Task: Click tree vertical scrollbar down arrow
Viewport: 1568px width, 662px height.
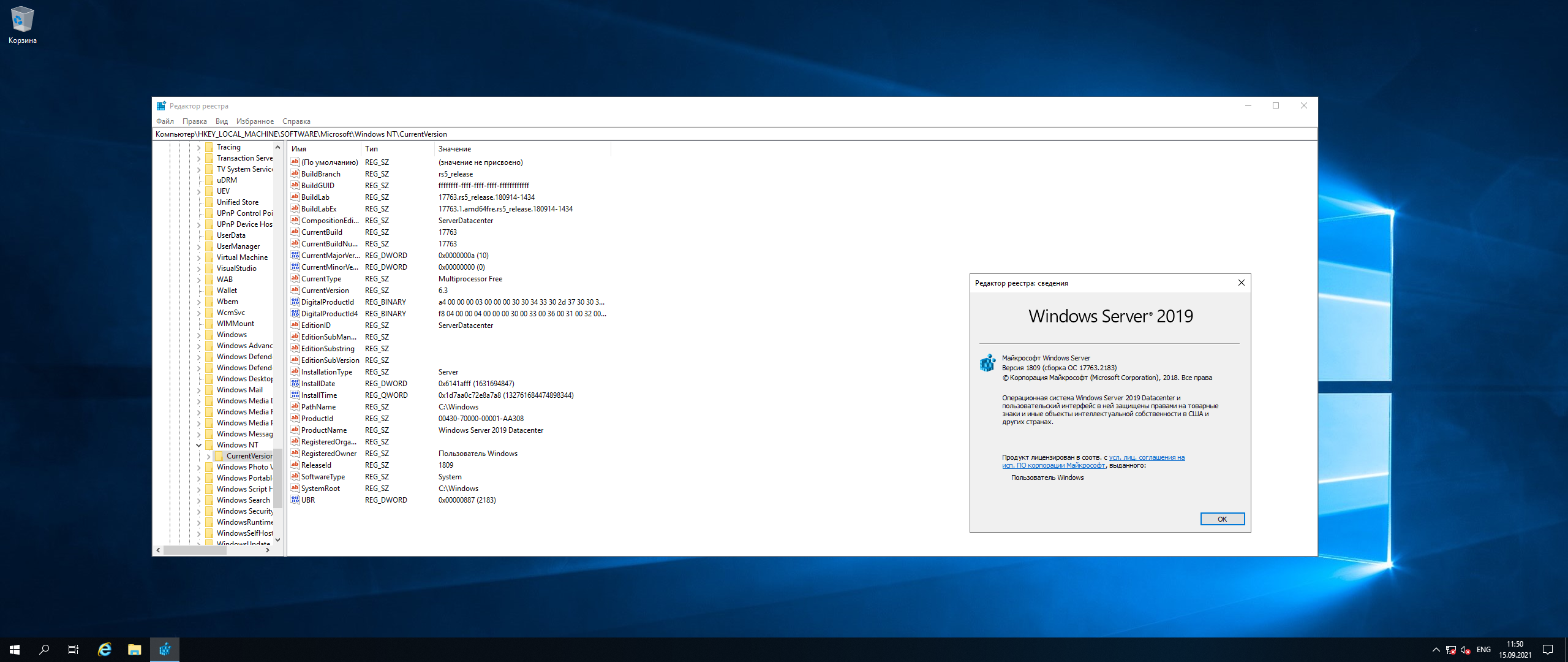Action: 278,540
